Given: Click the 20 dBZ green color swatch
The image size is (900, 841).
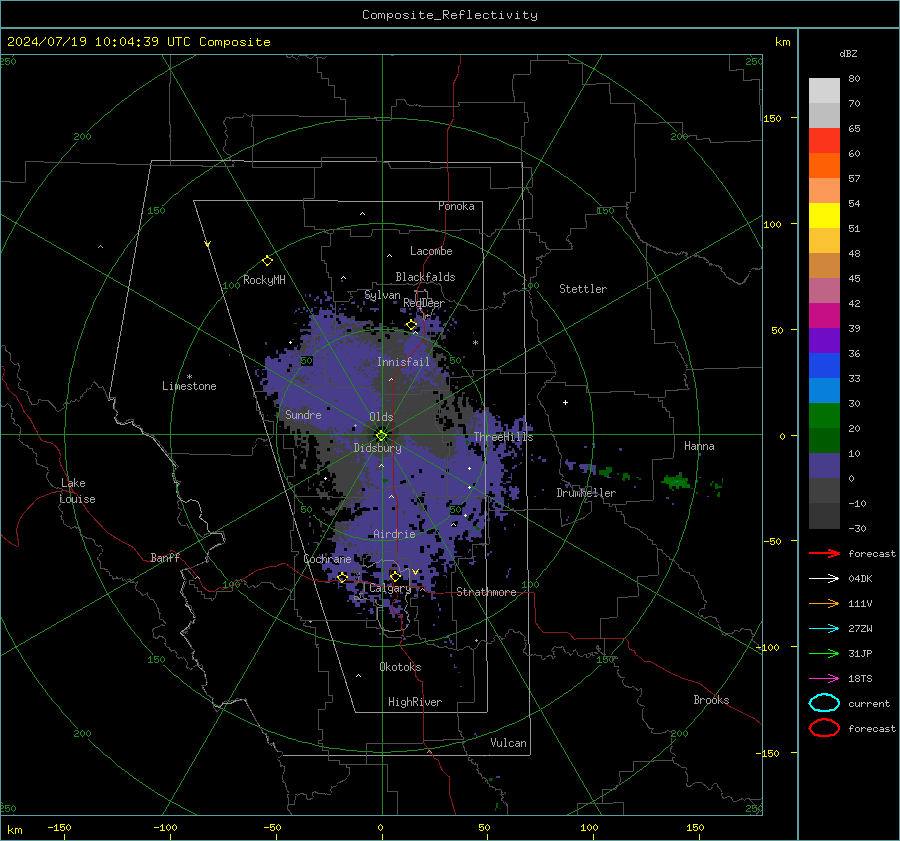Looking at the screenshot, I should click(x=824, y=416).
